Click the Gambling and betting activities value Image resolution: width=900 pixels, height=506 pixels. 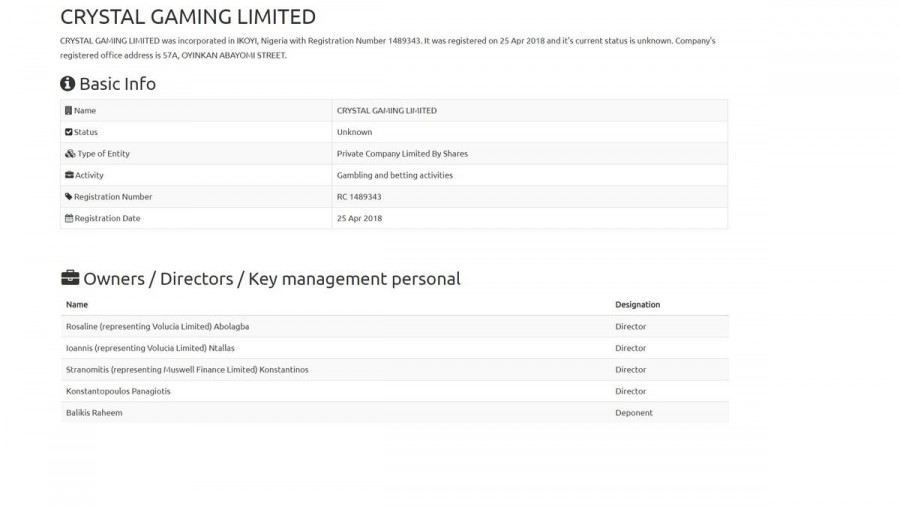coord(395,175)
